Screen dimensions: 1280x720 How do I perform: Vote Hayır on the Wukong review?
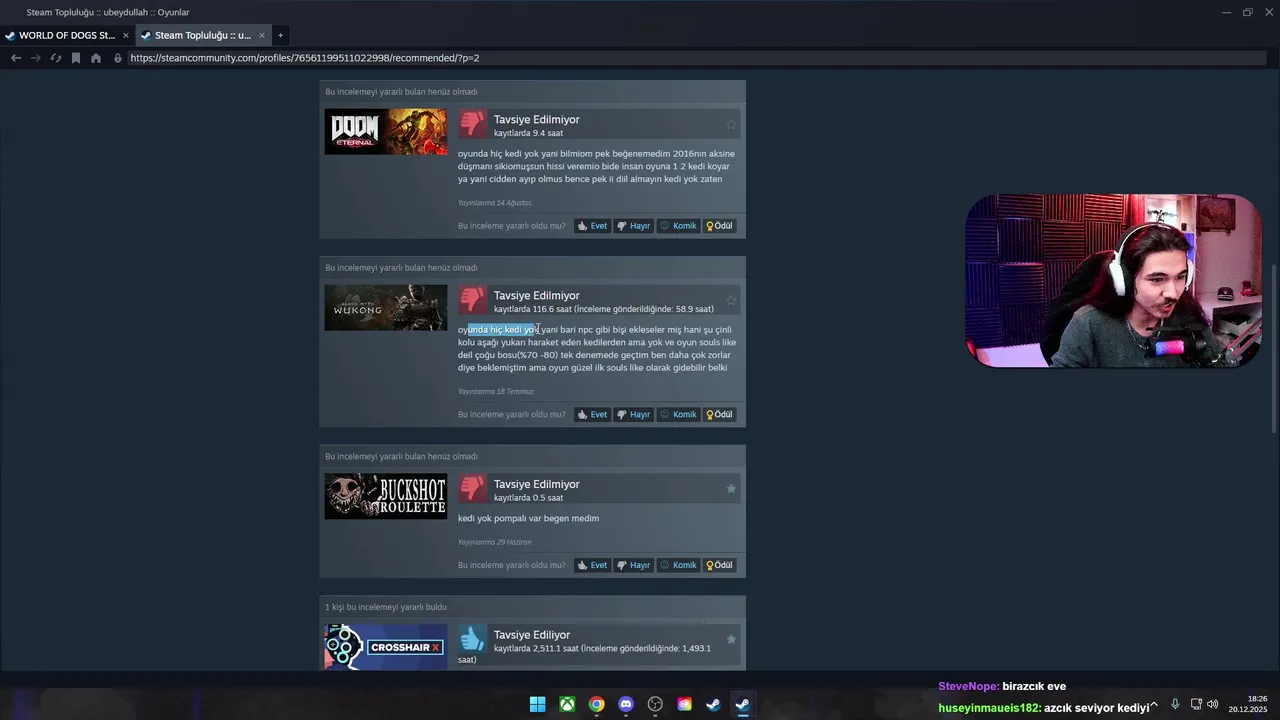pyautogui.click(x=633, y=414)
